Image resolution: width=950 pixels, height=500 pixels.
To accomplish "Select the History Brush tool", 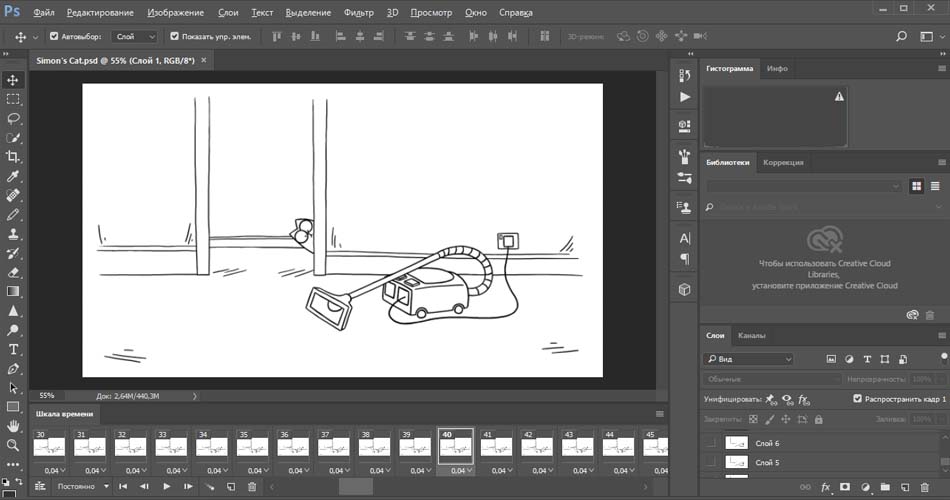I will click(x=13, y=253).
